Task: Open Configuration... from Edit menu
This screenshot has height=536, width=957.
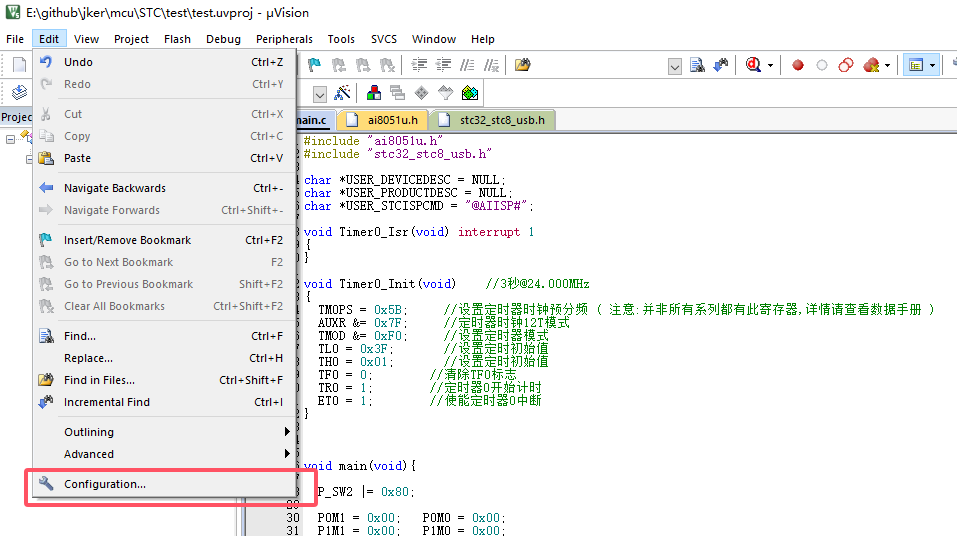Action: coord(164,483)
